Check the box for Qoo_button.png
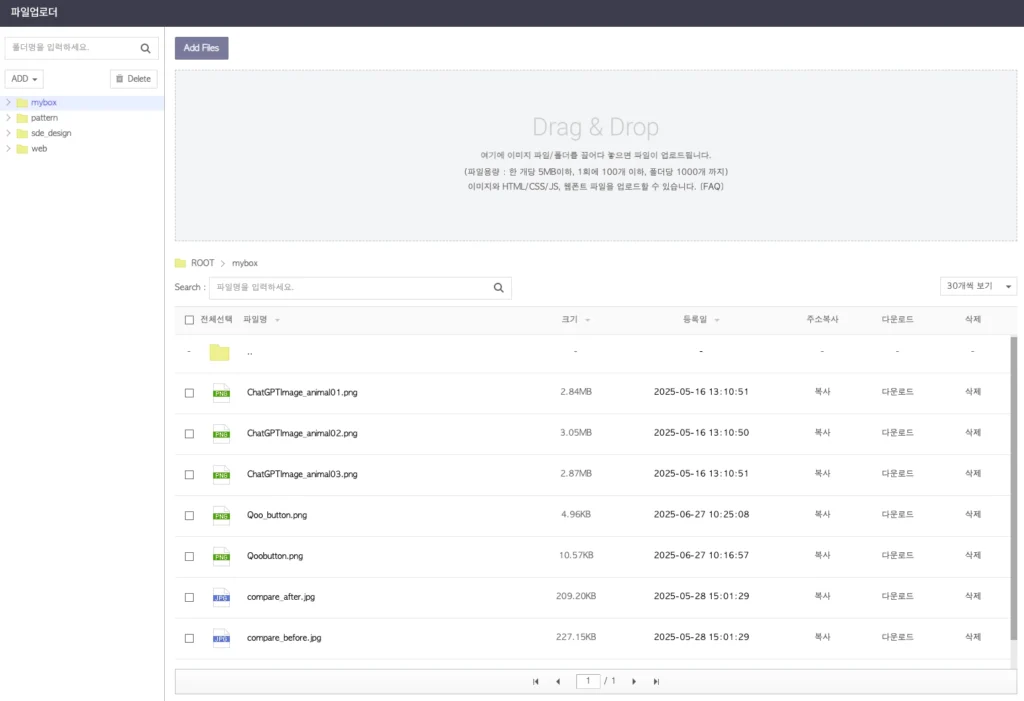Screen dimensions: 1024x701 189,515
